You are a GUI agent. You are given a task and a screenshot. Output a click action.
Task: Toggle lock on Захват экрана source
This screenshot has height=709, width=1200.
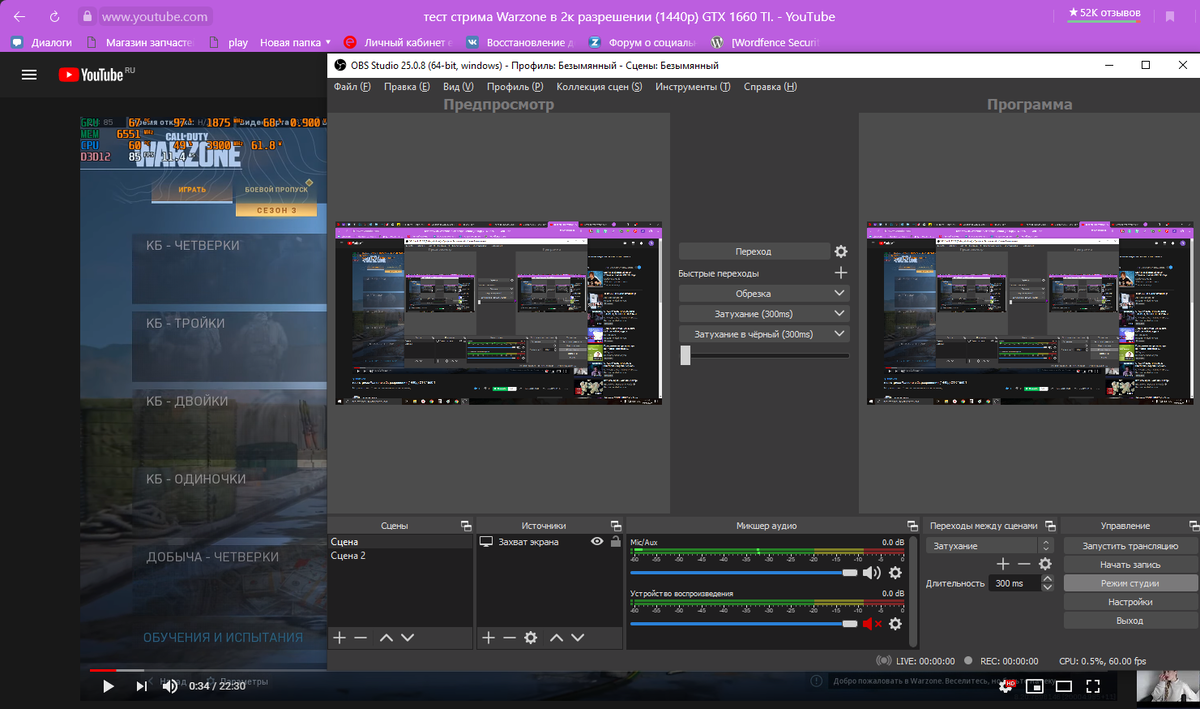tap(615, 542)
